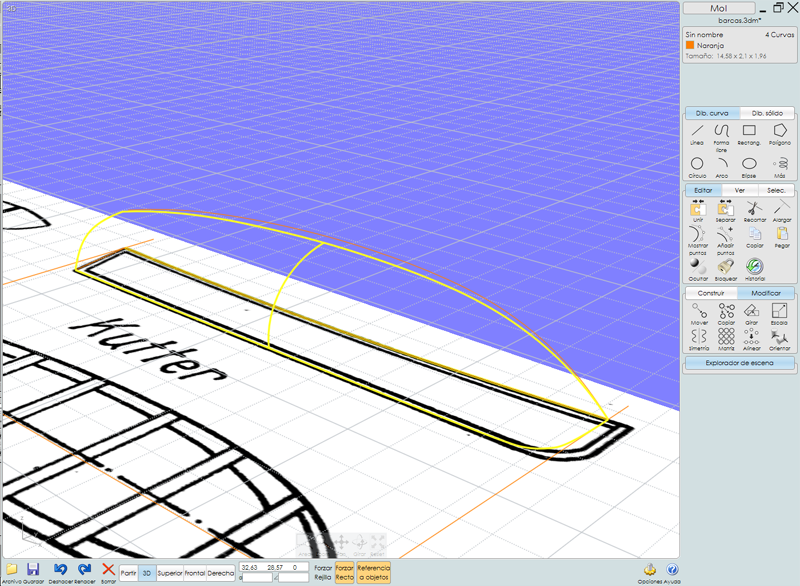Select the Elipse tool
800x586 pixels.
click(749, 167)
